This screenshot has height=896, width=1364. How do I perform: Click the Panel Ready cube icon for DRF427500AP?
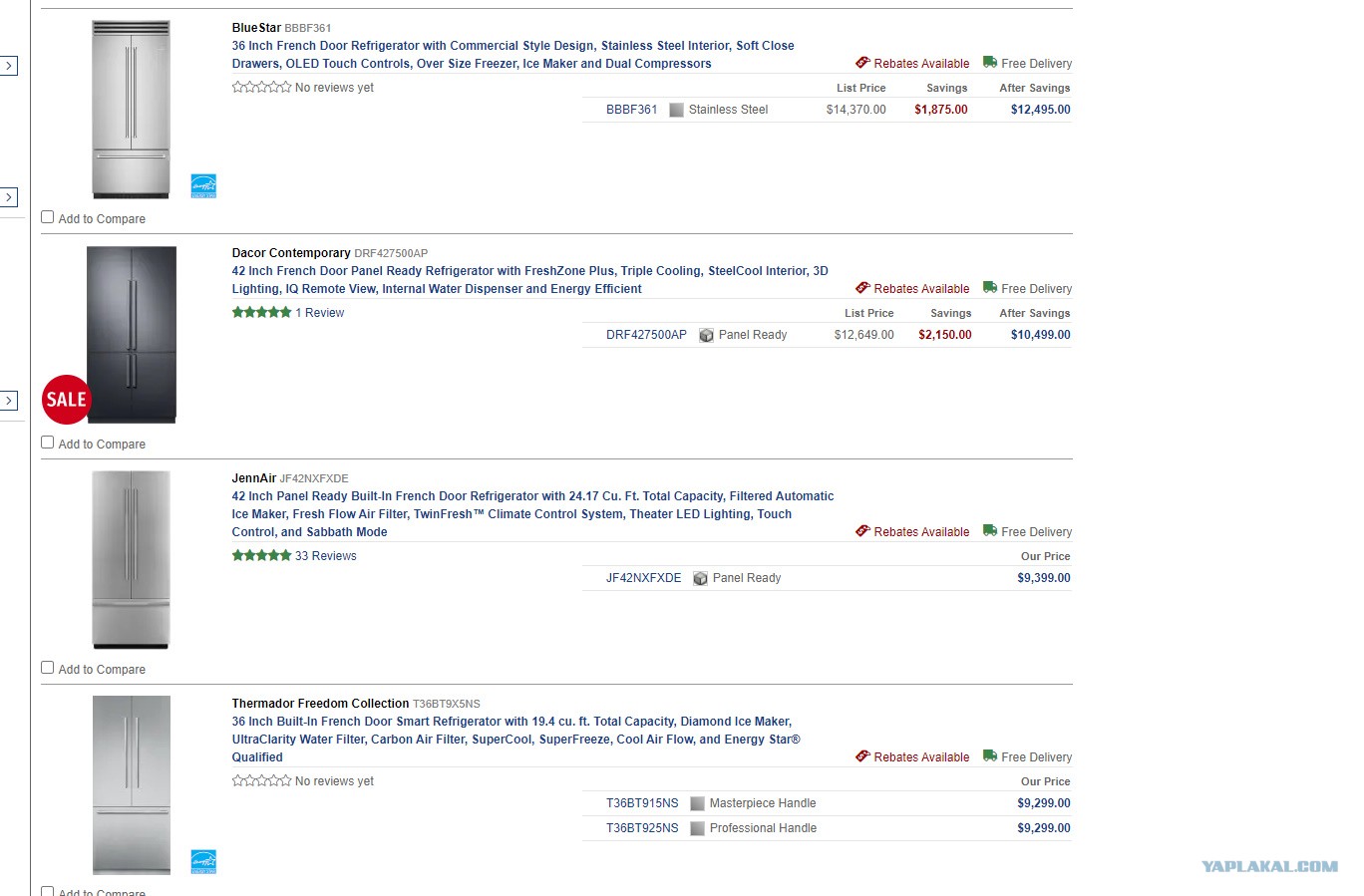tap(706, 335)
